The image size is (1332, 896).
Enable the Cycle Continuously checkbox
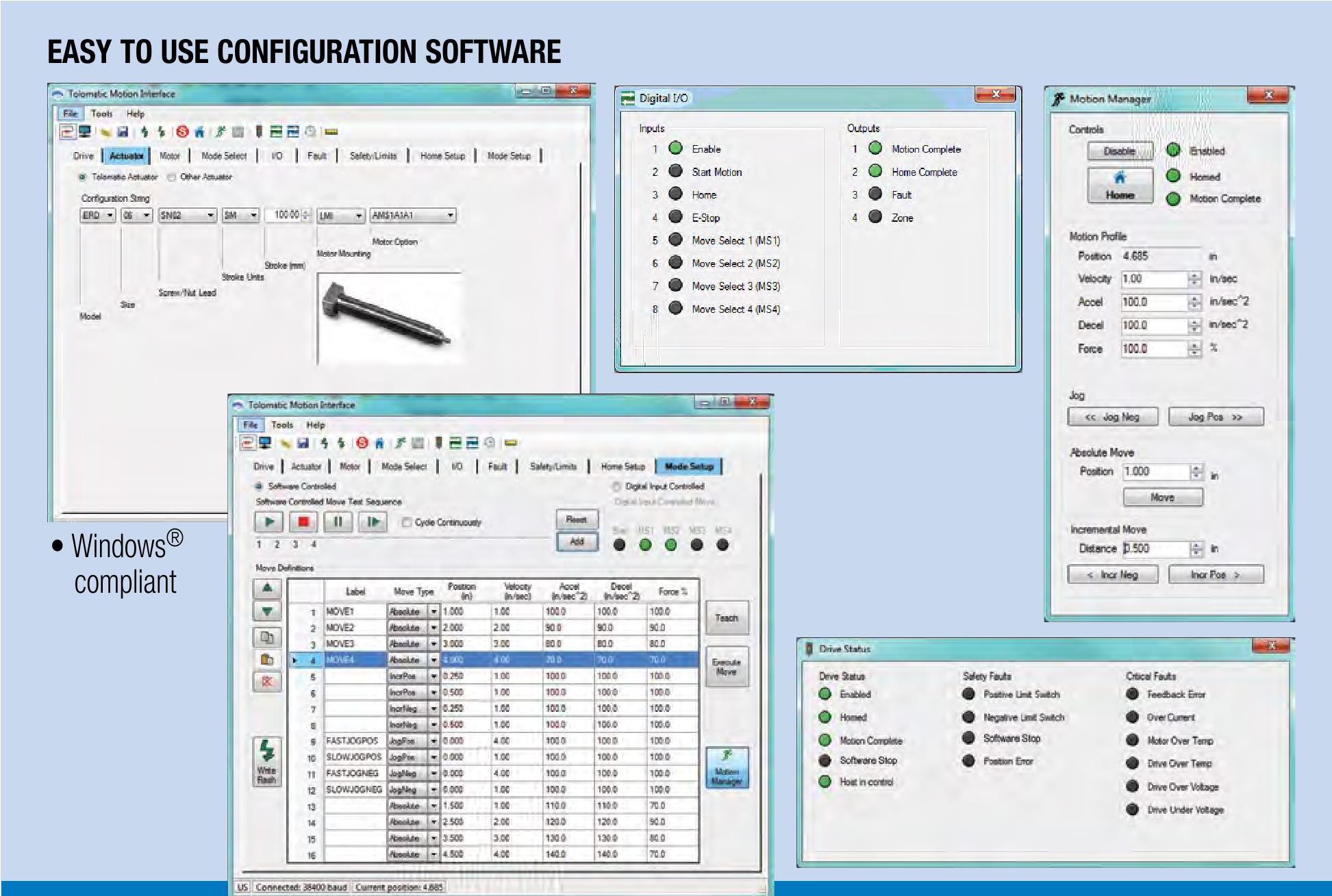(407, 522)
